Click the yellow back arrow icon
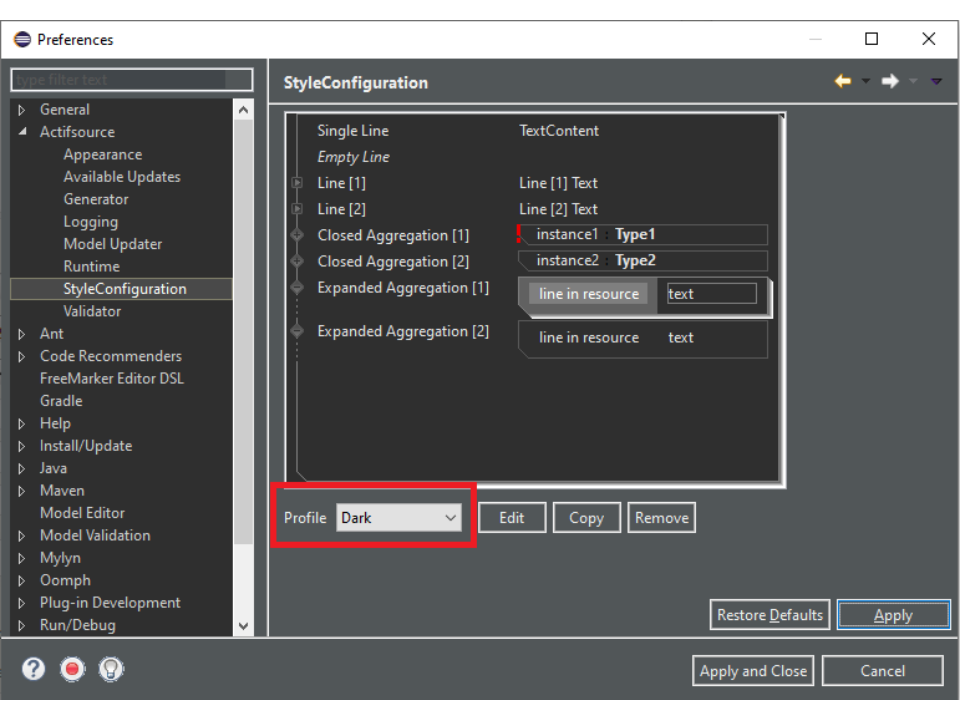Image resolution: width=960 pixels, height=720 pixels. point(843,81)
